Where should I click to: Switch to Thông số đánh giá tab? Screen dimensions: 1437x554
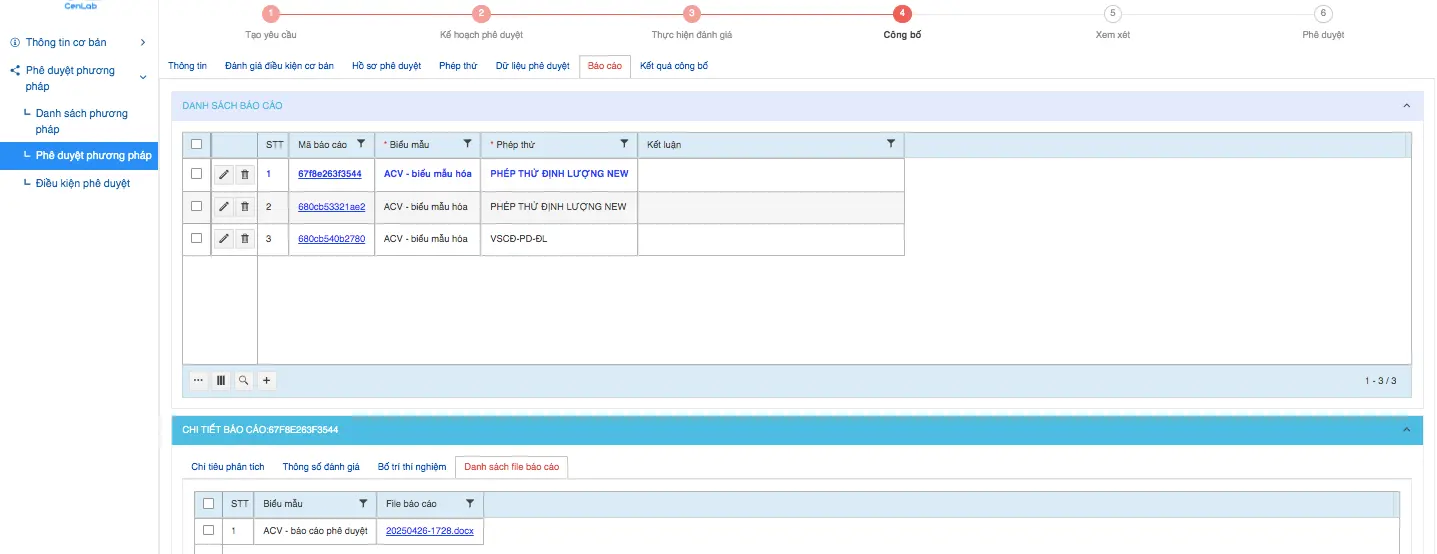321,467
